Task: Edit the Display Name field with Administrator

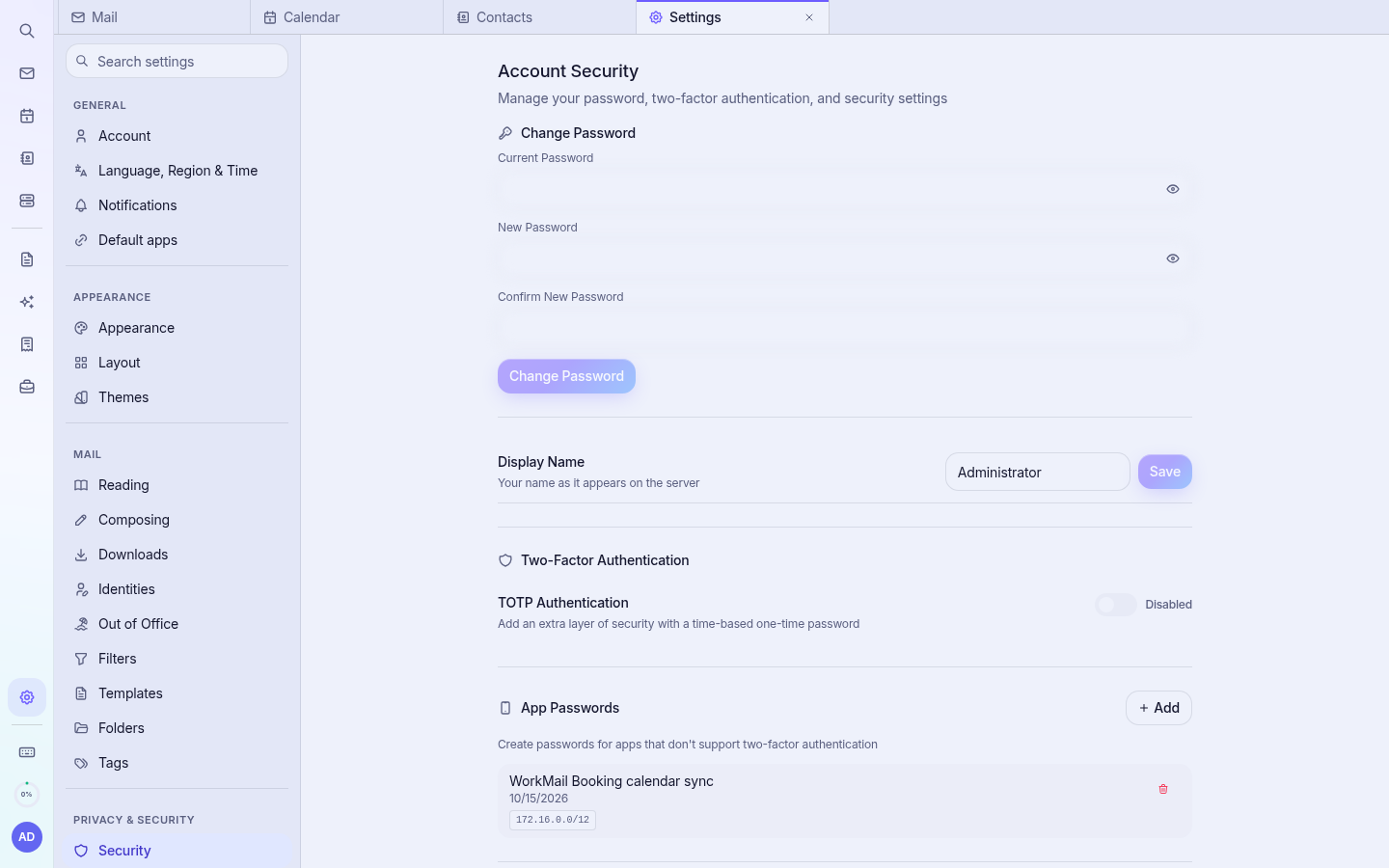Action: 1038,472
